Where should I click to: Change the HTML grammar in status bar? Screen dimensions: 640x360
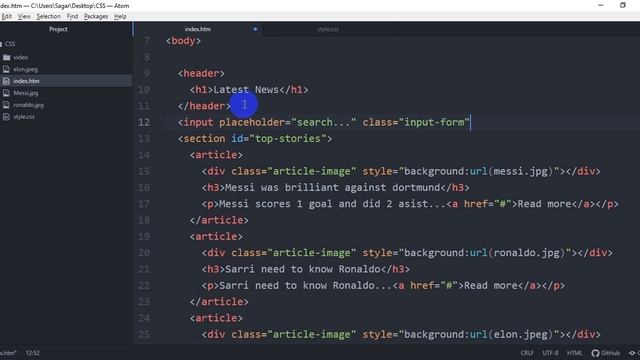(574, 353)
